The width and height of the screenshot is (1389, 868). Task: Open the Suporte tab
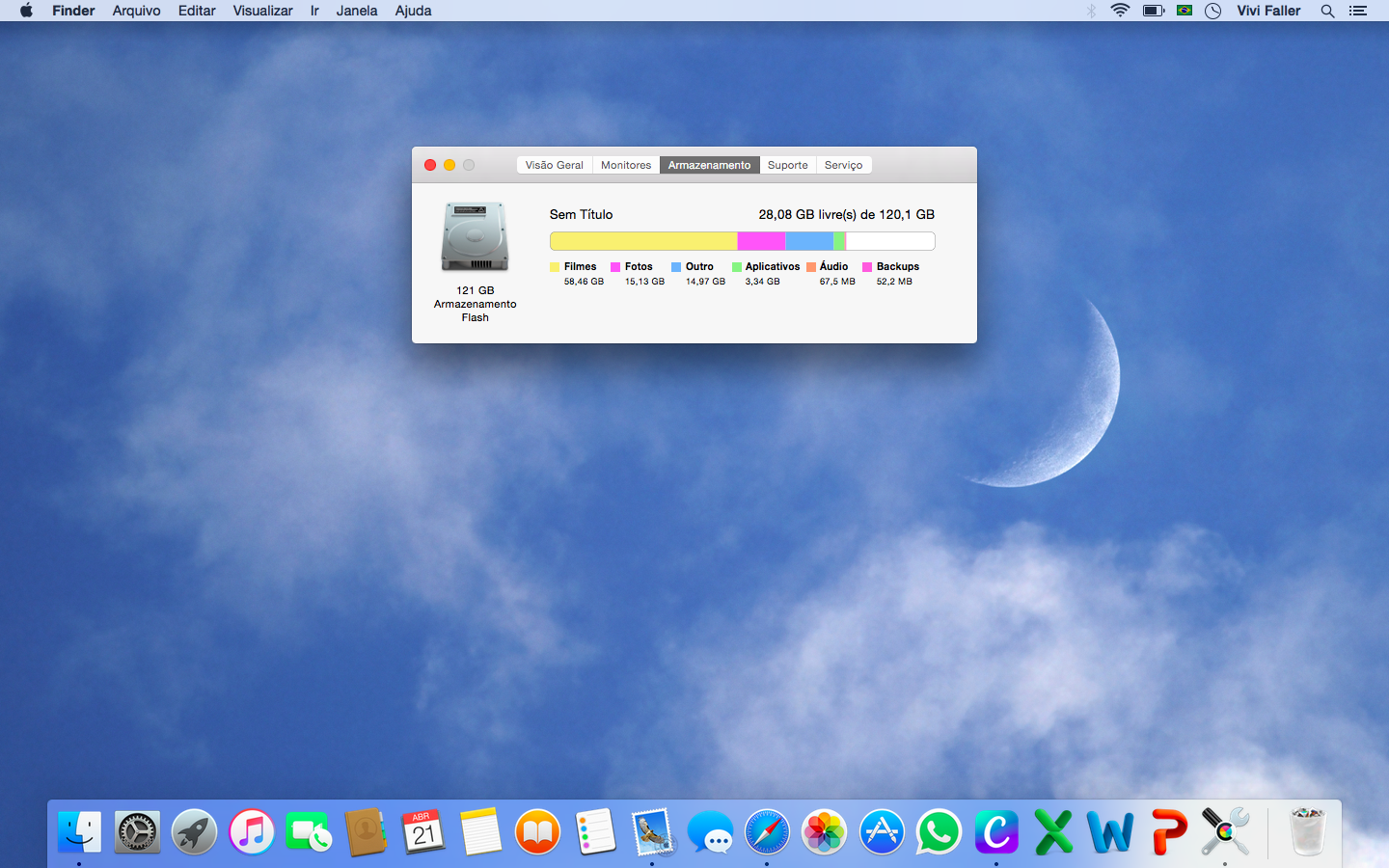click(x=787, y=165)
